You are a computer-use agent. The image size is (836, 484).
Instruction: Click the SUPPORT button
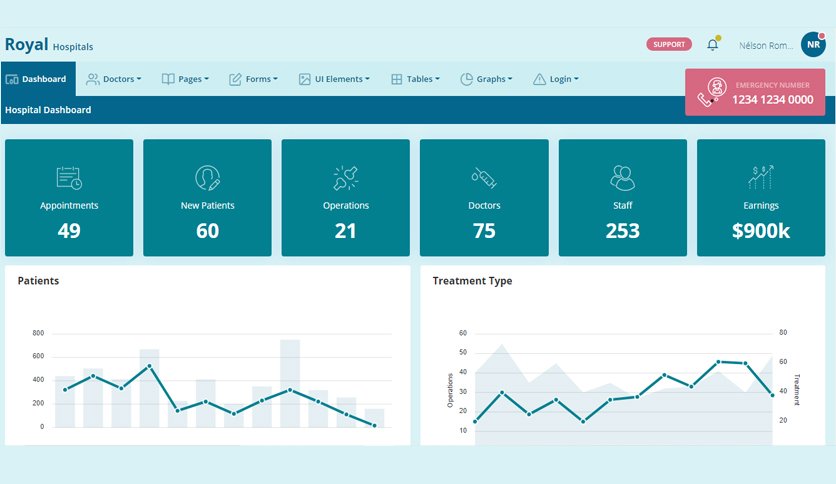pos(669,44)
